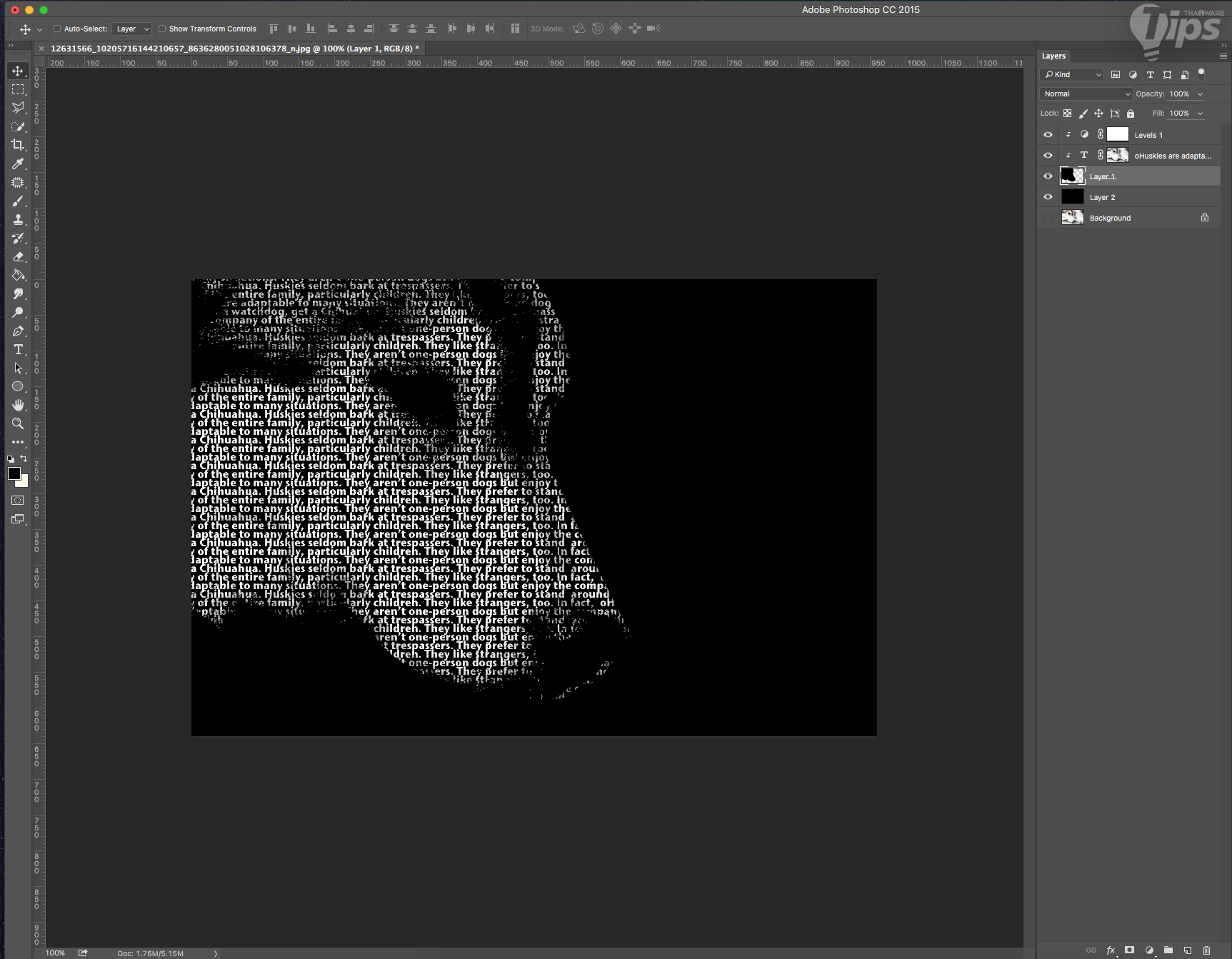Select the Crop tool
1232x959 pixels.
(18, 145)
